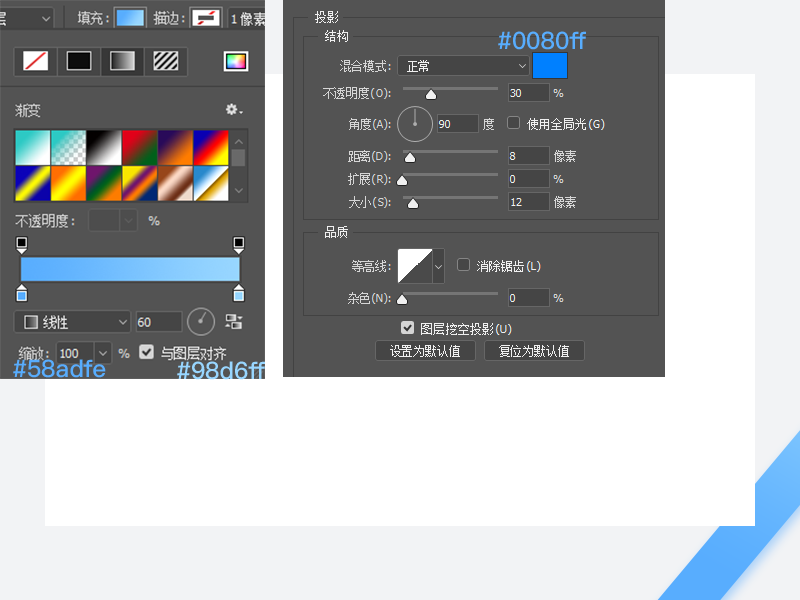Click the size slider handle

pos(413,204)
